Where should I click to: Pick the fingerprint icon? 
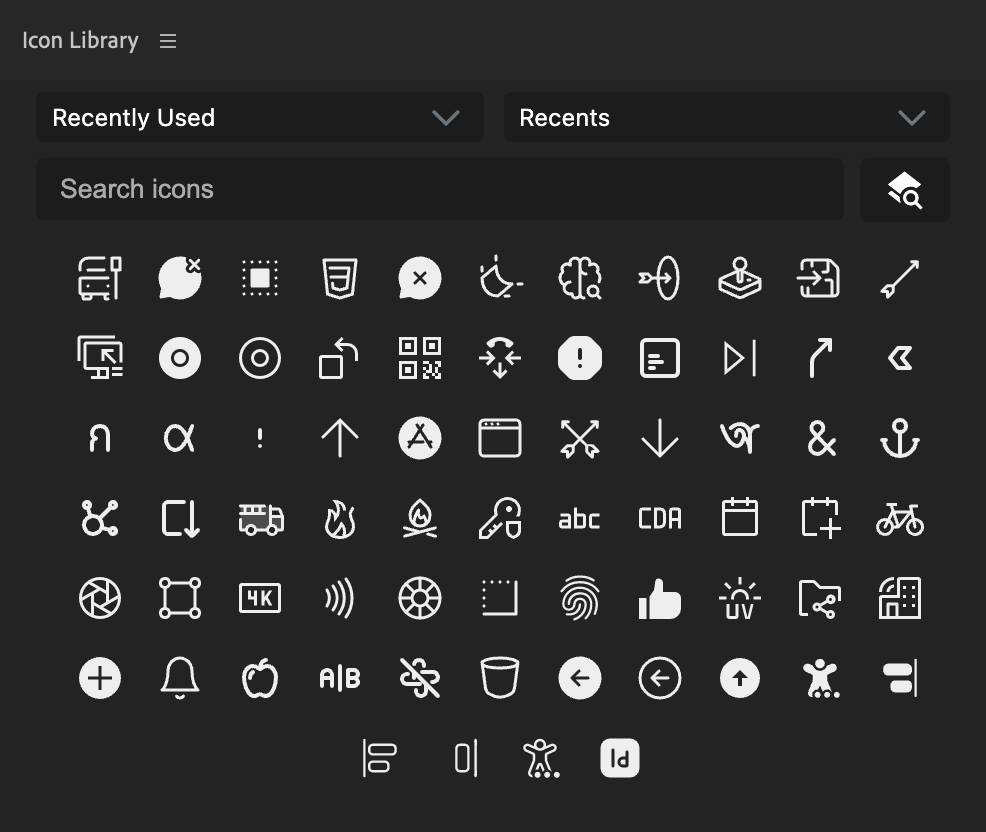[x=579, y=598]
